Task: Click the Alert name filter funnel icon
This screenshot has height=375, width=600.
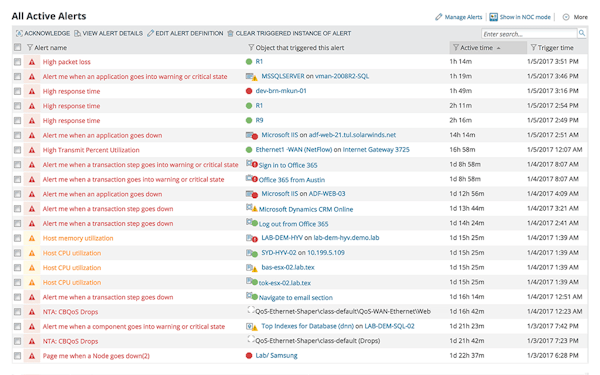Action: (30, 48)
